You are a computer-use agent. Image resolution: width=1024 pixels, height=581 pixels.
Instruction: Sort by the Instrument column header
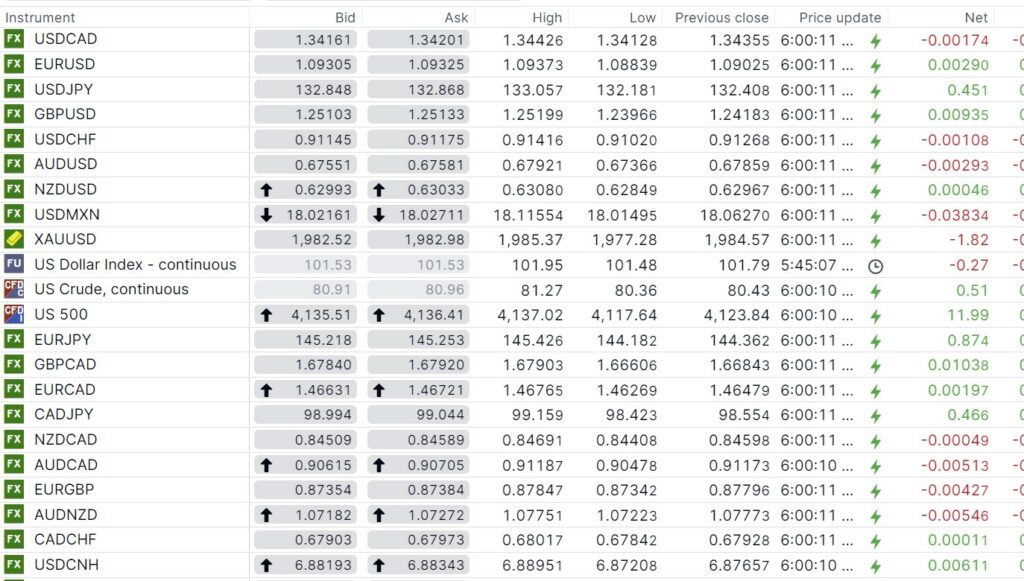[x=40, y=17]
